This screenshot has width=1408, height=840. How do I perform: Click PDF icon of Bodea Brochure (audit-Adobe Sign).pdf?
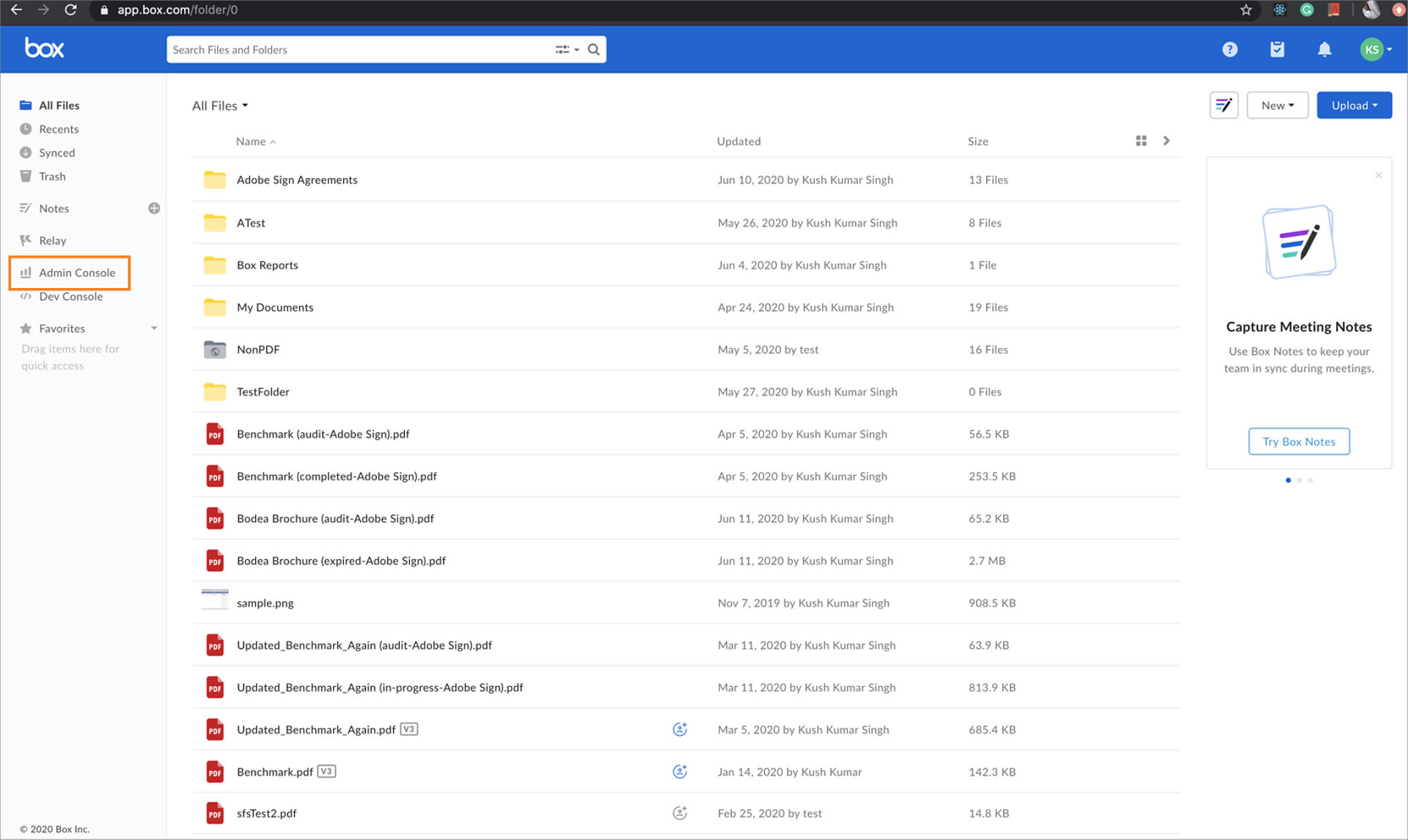tap(215, 518)
